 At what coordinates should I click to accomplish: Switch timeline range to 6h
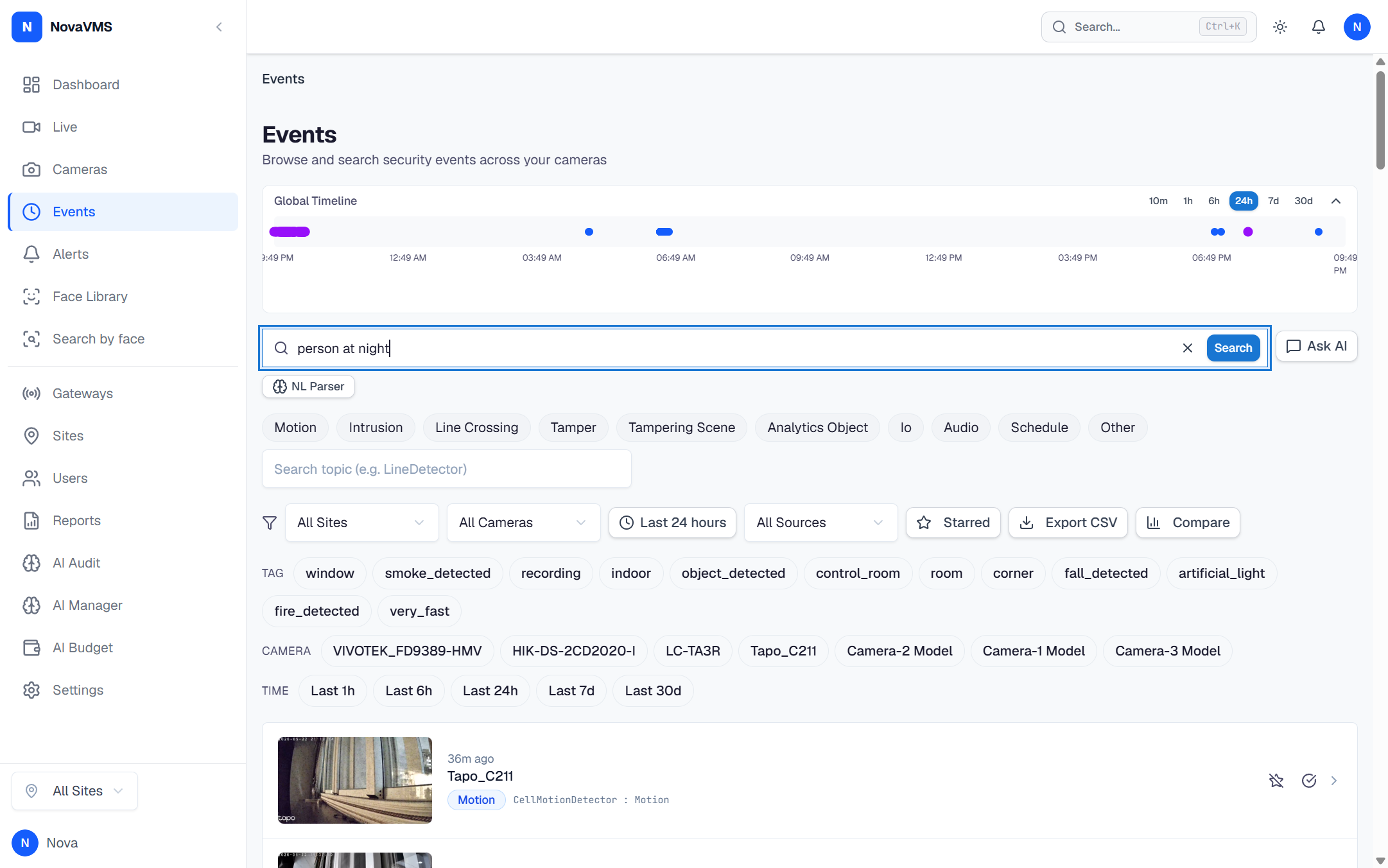pos(1214,201)
